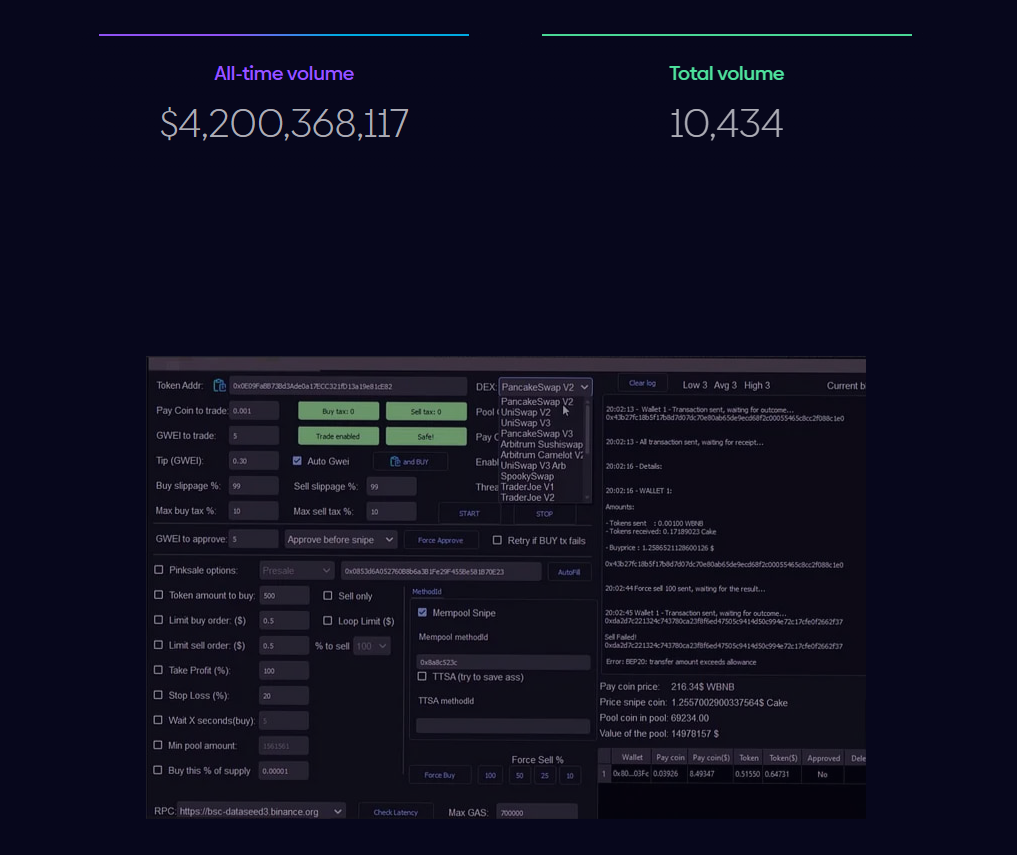
Task: Enable TTSA (try to save ass)
Action: tap(422, 676)
